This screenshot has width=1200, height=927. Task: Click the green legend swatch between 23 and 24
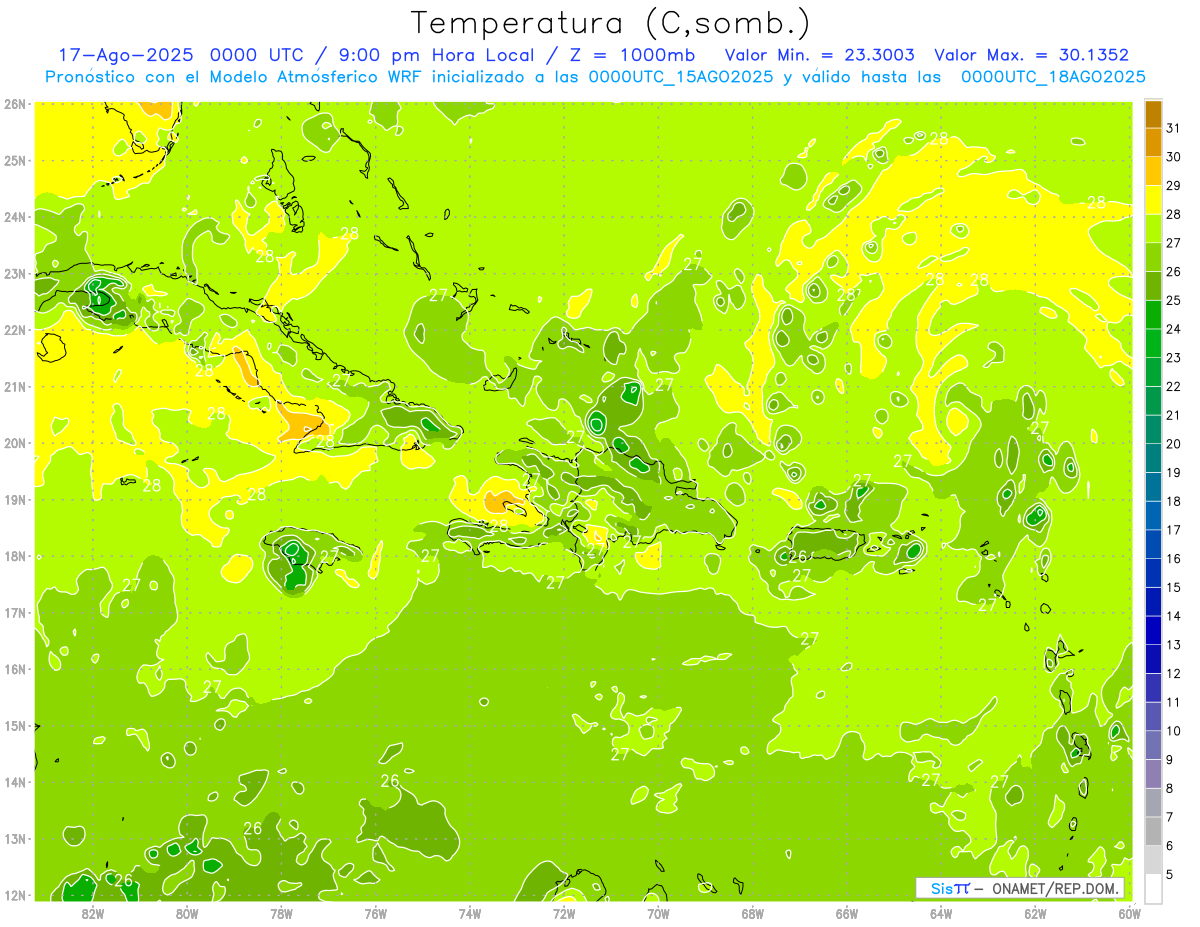click(1153, 343)
